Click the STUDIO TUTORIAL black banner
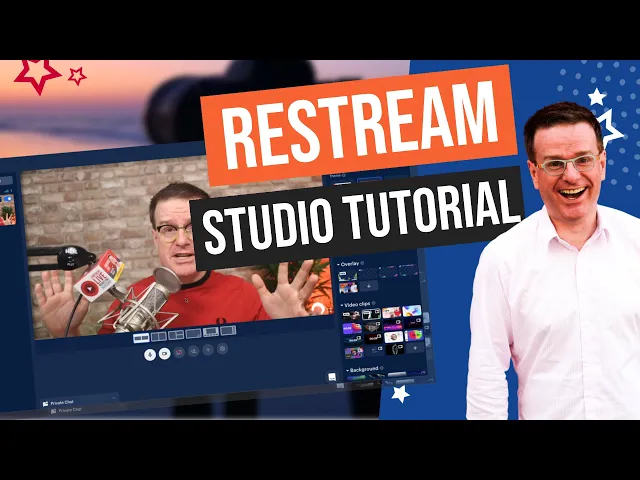The width and height of the screenshot is (640, 480). (x=358, y=219)
